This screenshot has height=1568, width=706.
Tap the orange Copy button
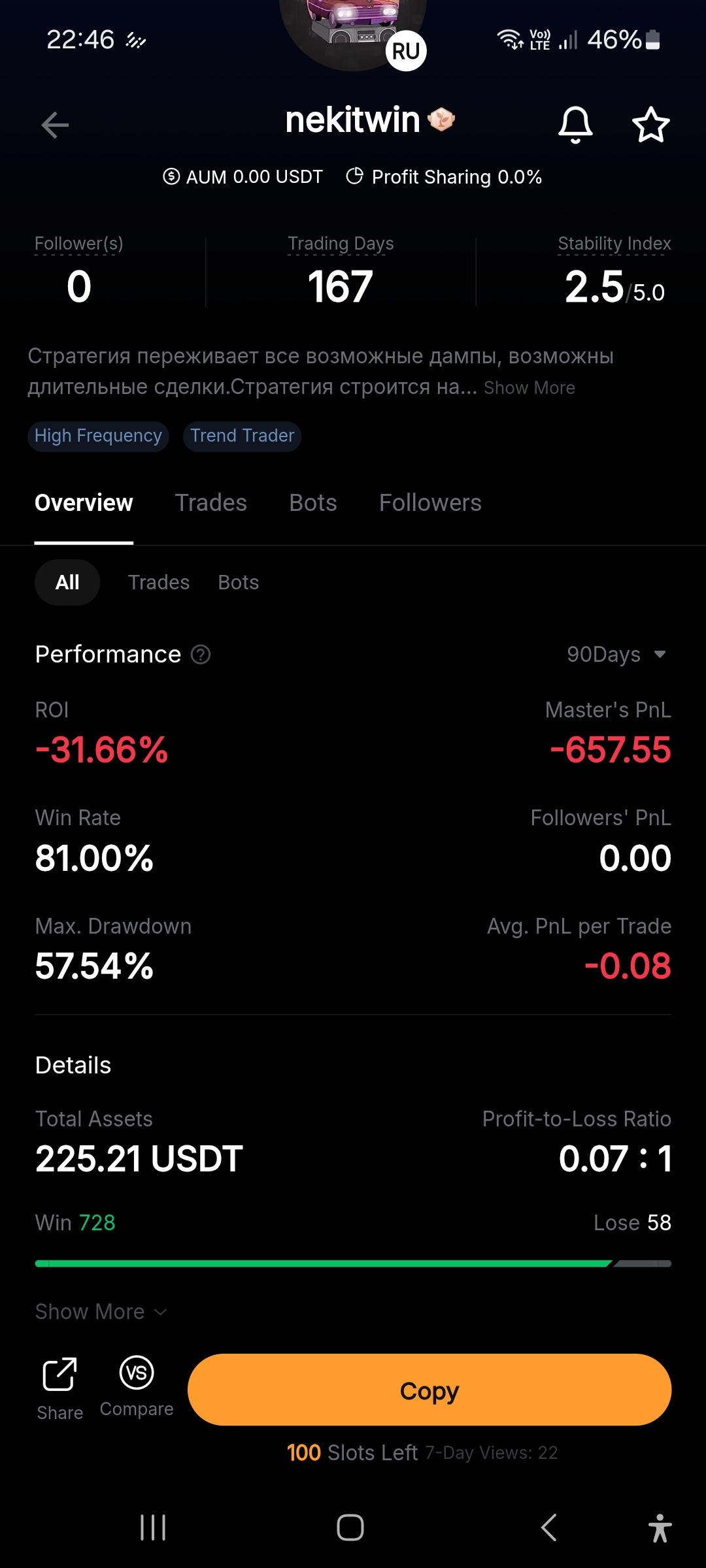click(429, 1390)
